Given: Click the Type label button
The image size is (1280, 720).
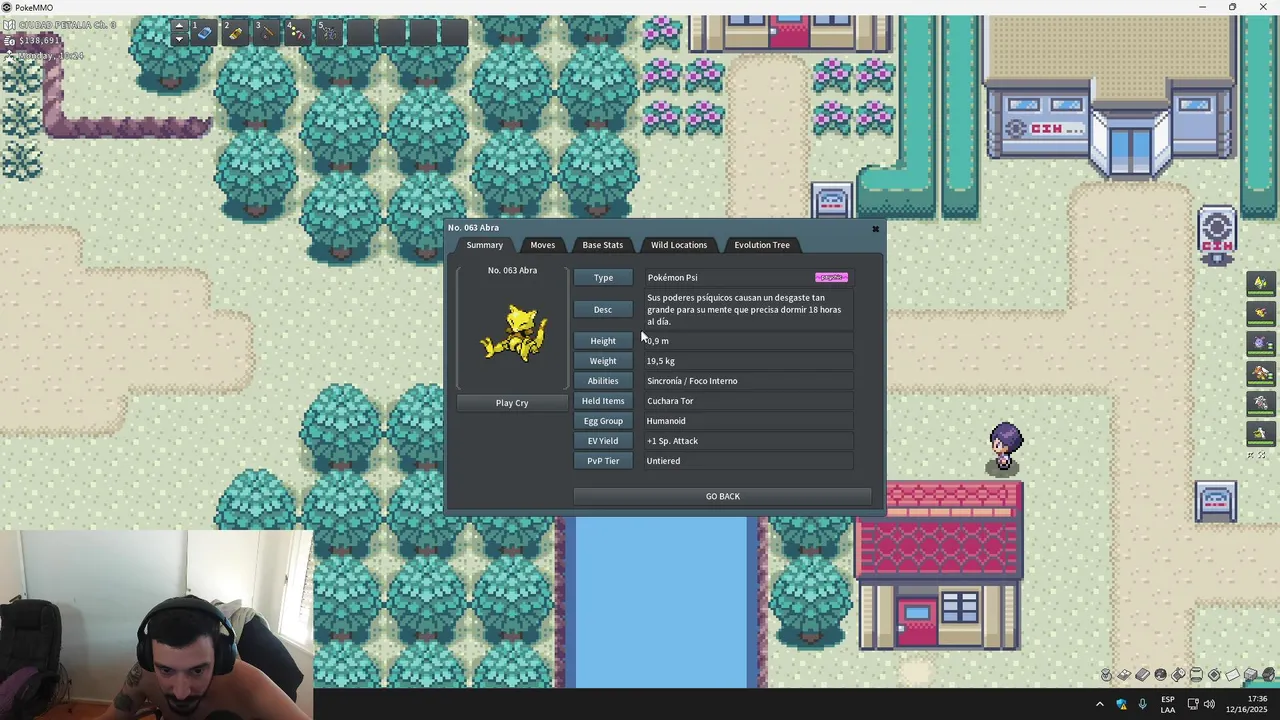Looking at the screenshot, I should pos(603,277).
